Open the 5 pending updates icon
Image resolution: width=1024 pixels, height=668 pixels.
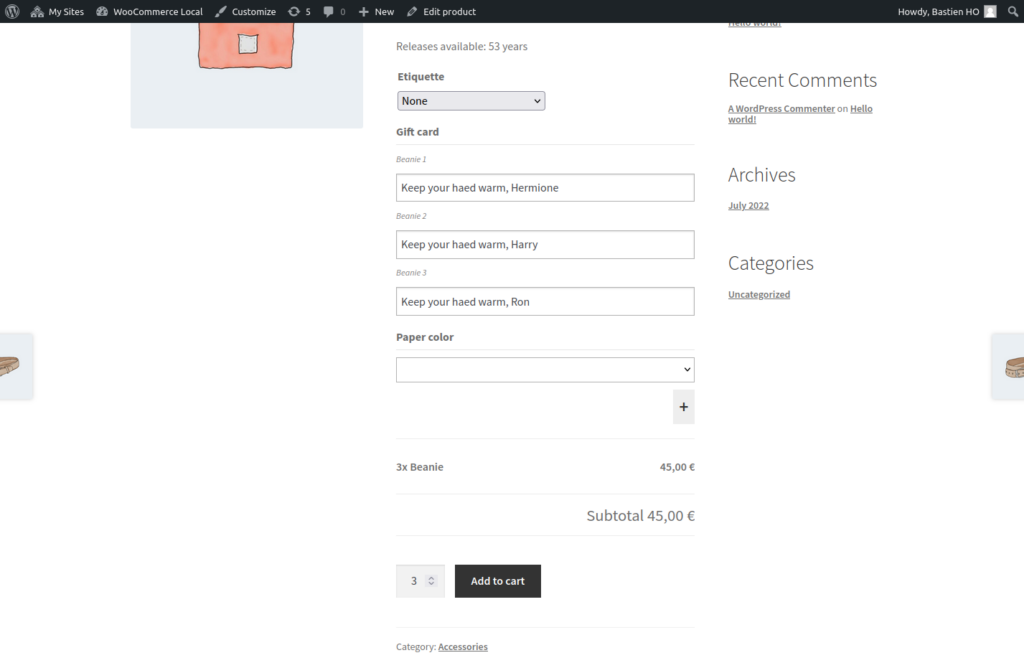click(299, 11)
